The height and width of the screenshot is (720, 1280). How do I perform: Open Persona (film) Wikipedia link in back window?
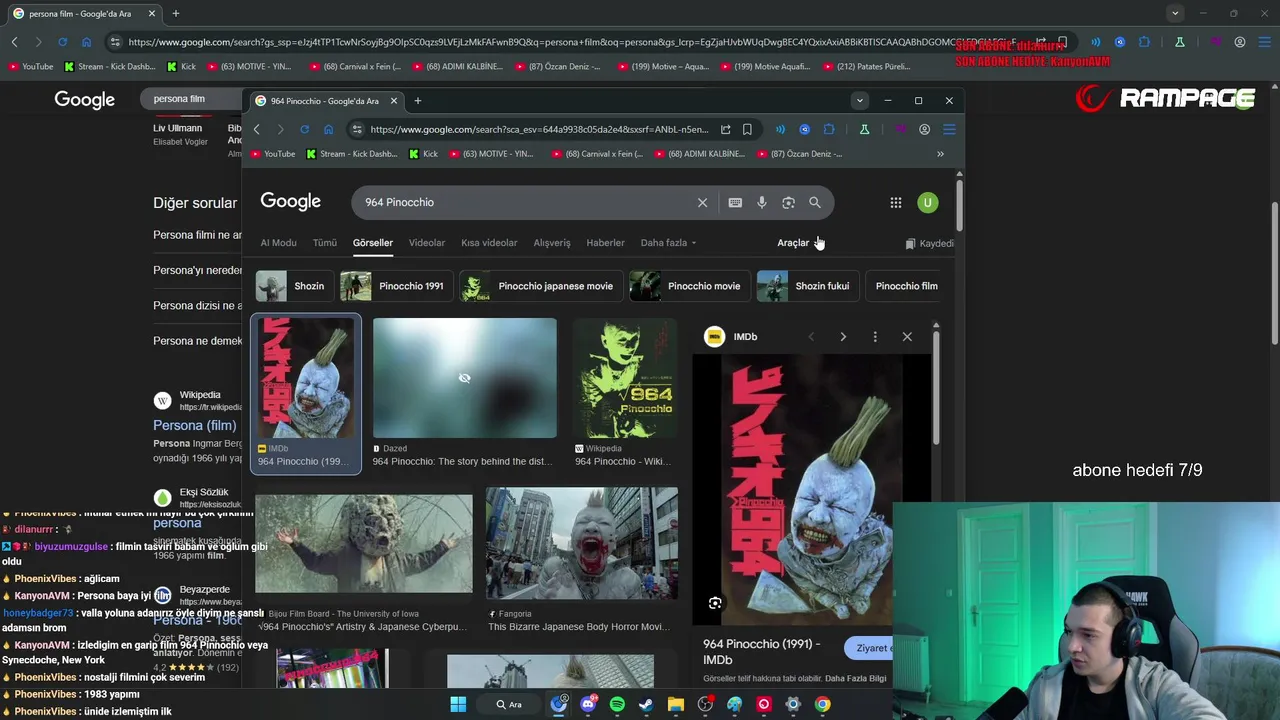pyautogui.click(x=194, y=425)
